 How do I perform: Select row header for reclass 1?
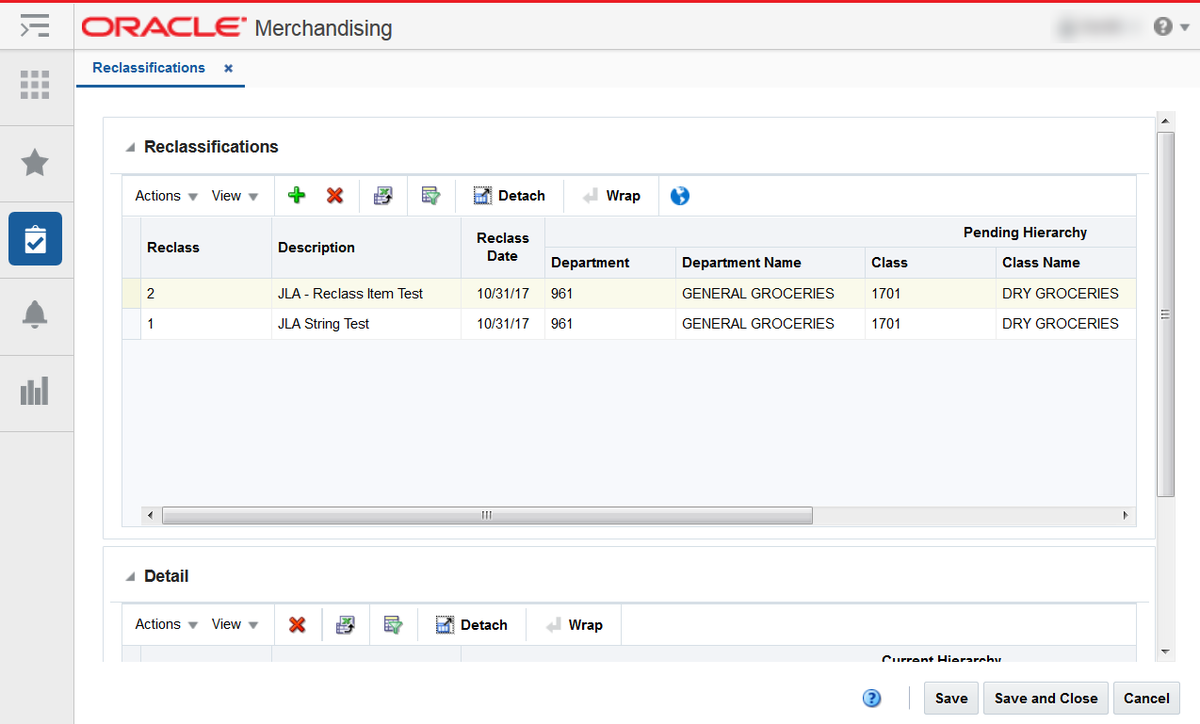131,324
